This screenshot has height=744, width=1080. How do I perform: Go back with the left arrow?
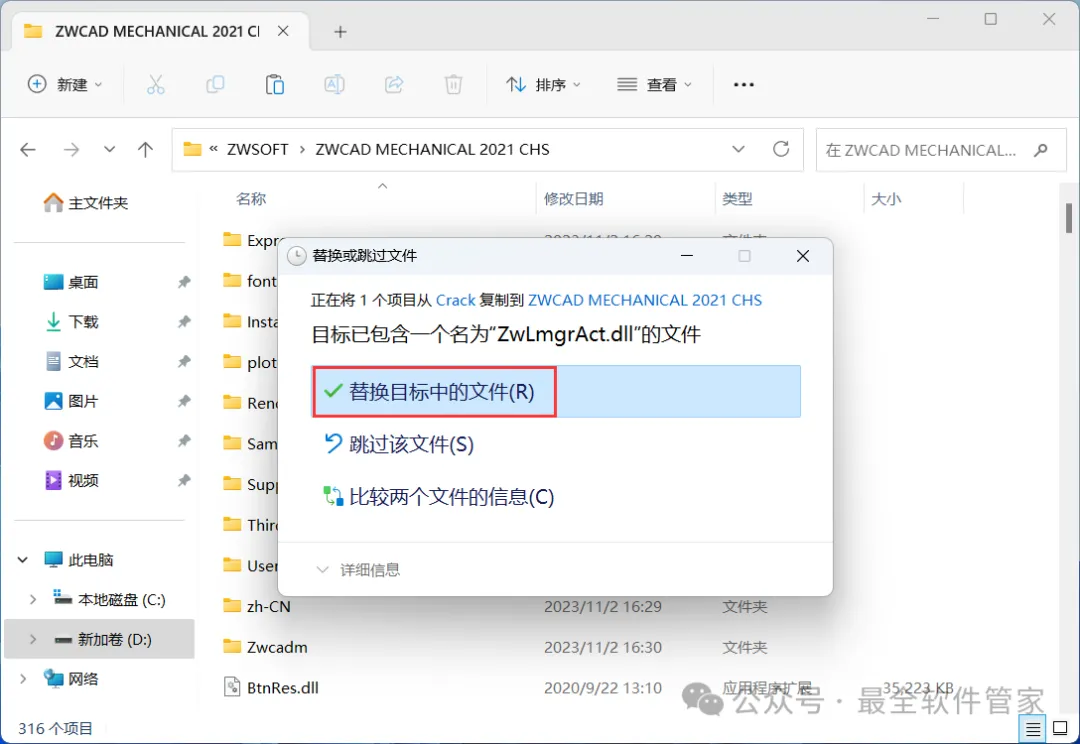(x=28, y=149)
